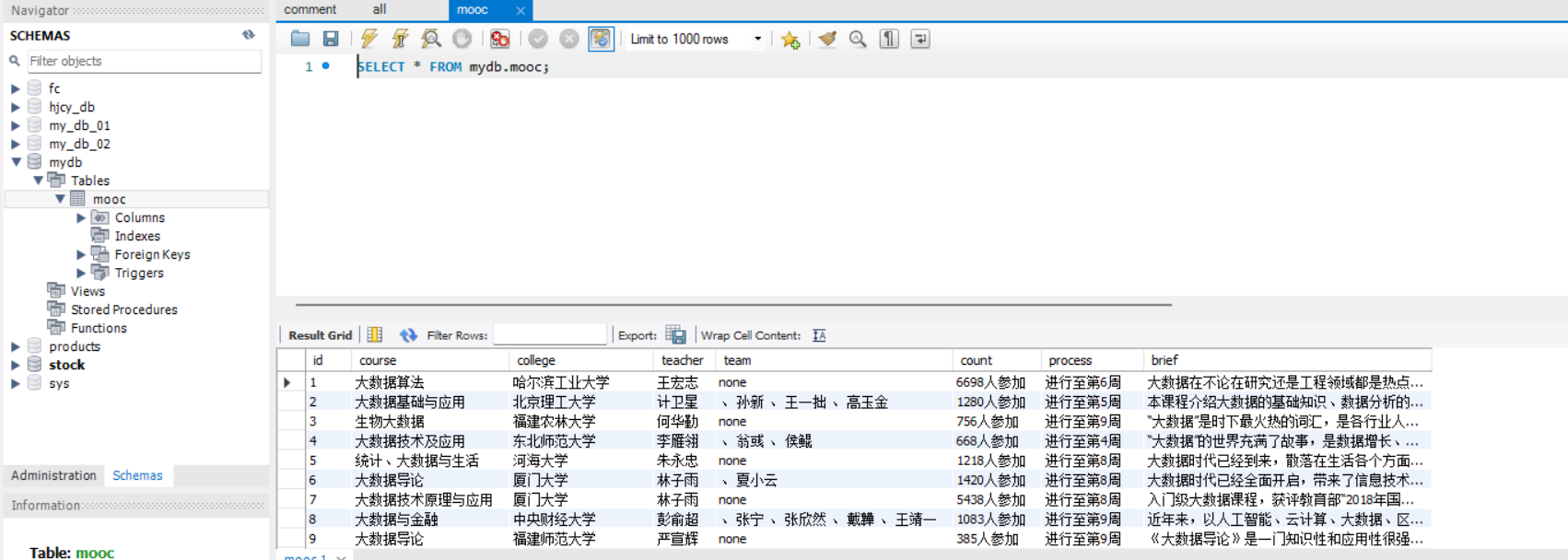The width and height of the screenshot is (1568, 560).
Task: Toggle form editor grid icon
Action: 375,334
